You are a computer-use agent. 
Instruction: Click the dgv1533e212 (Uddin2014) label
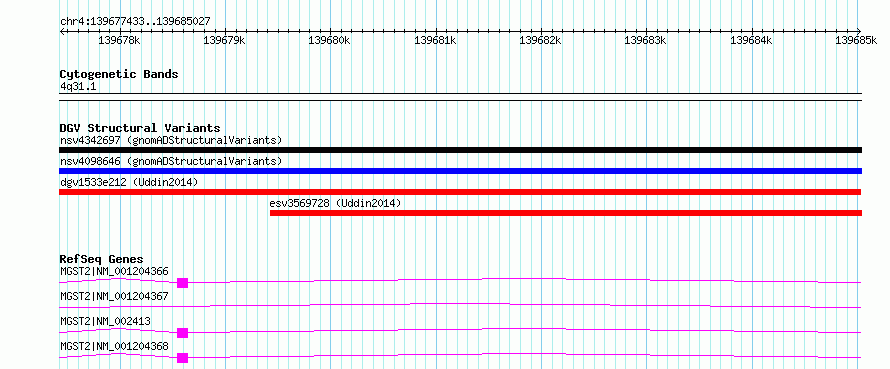click(x=129, y=182)
